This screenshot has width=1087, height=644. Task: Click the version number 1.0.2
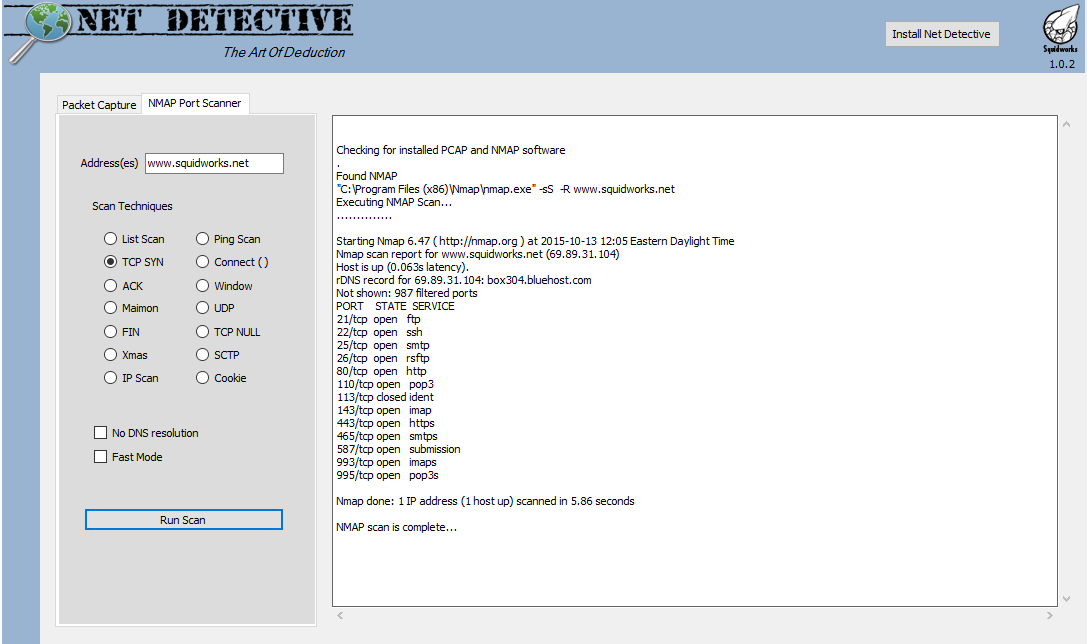1061,64
